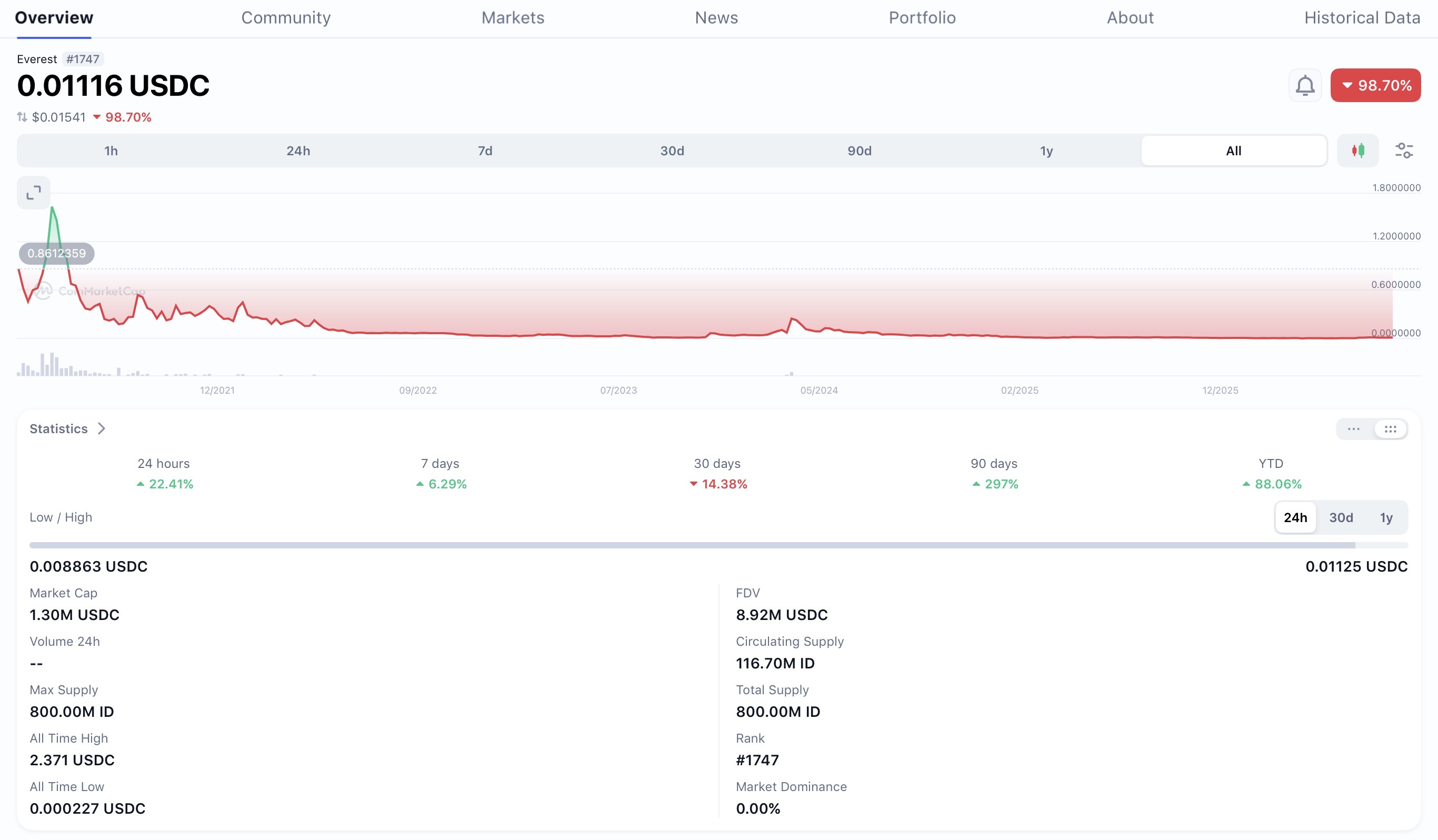Show the 90d chart timeframe
The height and width of the screenshot is (840, 1438).
860,151
